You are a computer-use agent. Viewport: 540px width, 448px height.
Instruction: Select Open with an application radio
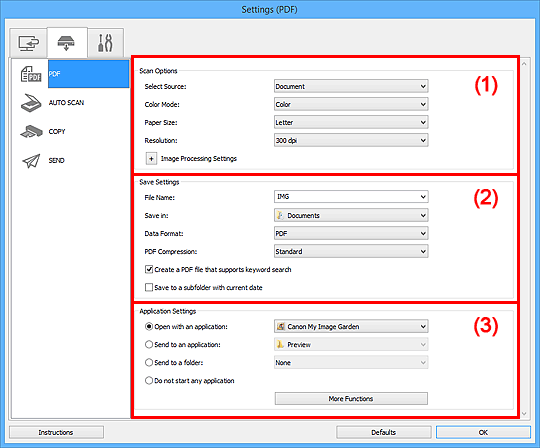click(x=149, y=326)
